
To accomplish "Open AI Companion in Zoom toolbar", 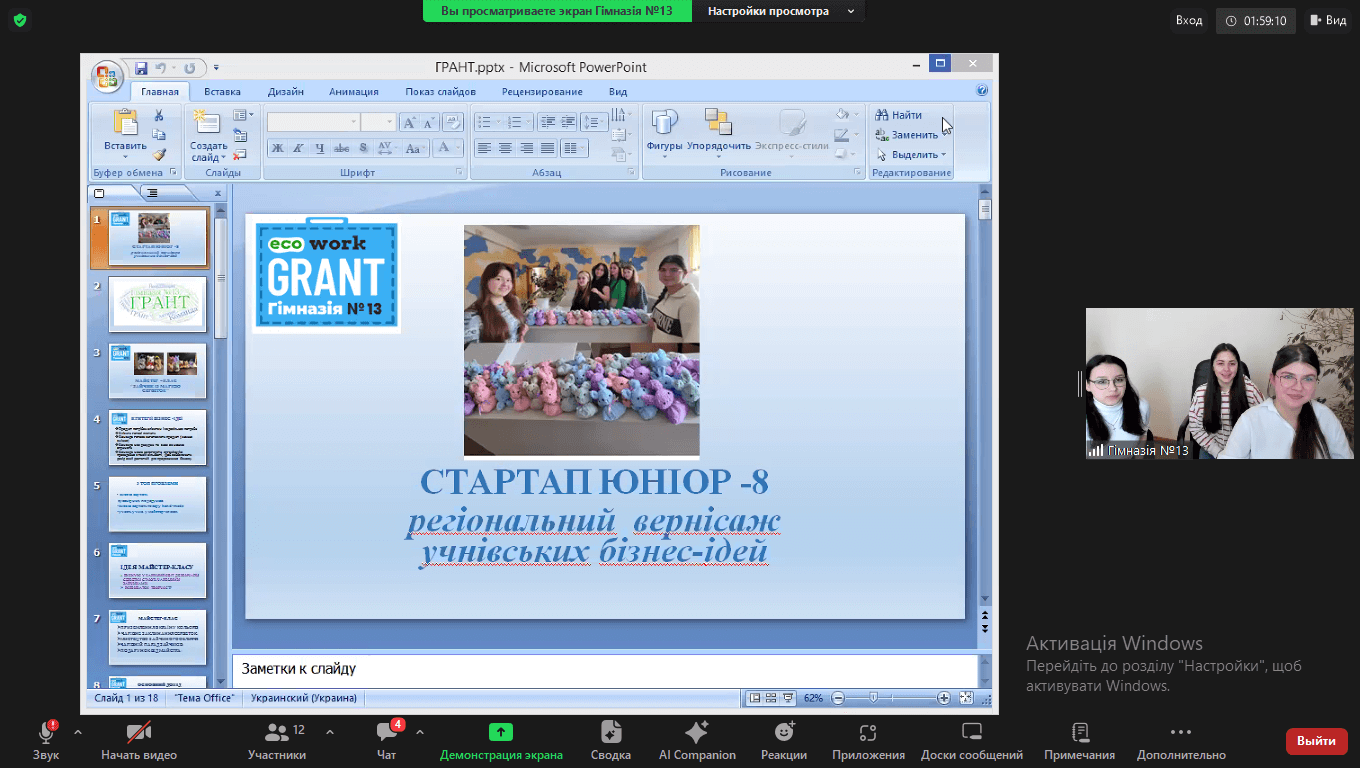I will point(697,741).
